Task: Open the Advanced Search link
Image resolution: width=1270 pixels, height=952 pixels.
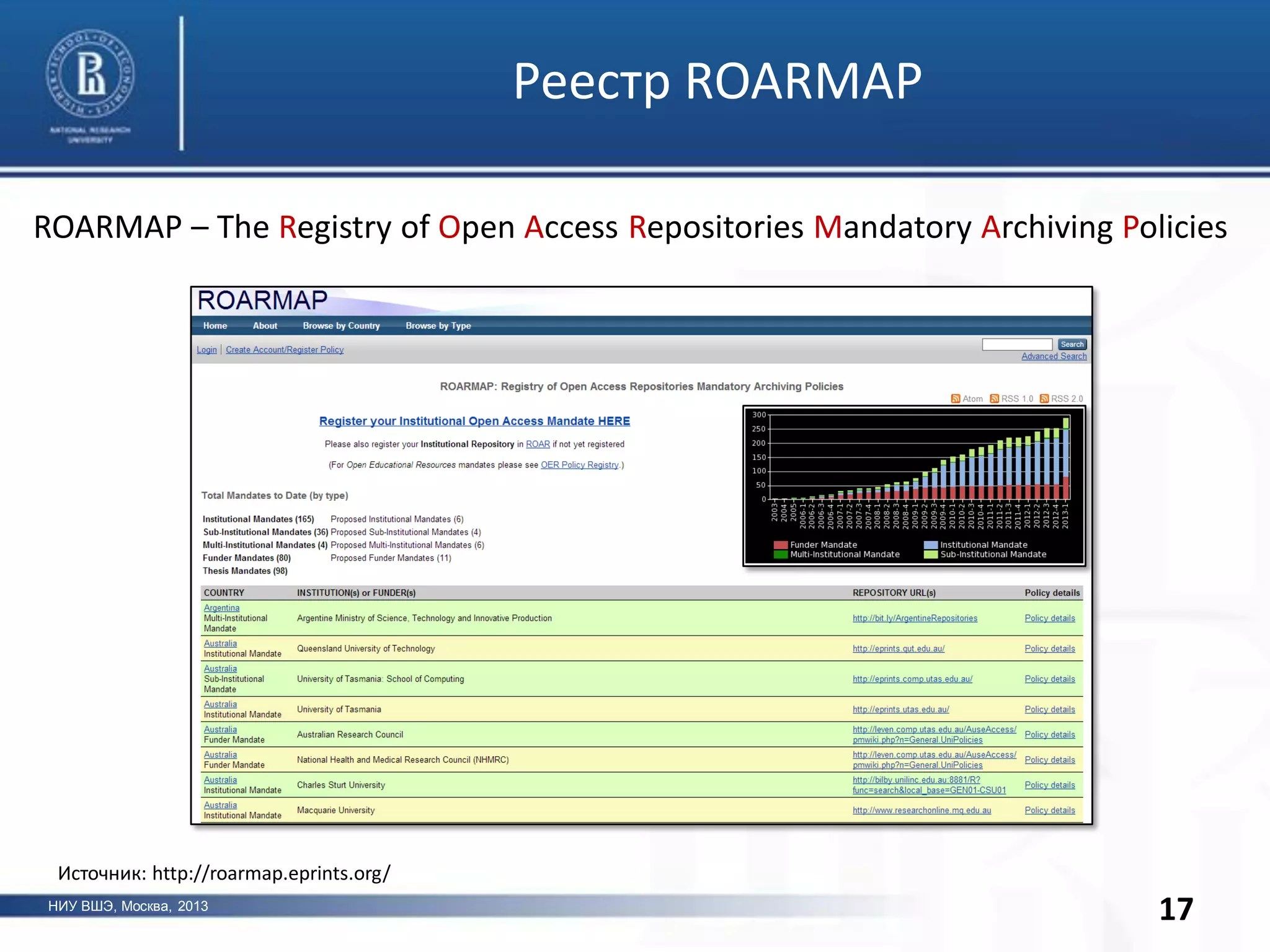Action: 1054,356
